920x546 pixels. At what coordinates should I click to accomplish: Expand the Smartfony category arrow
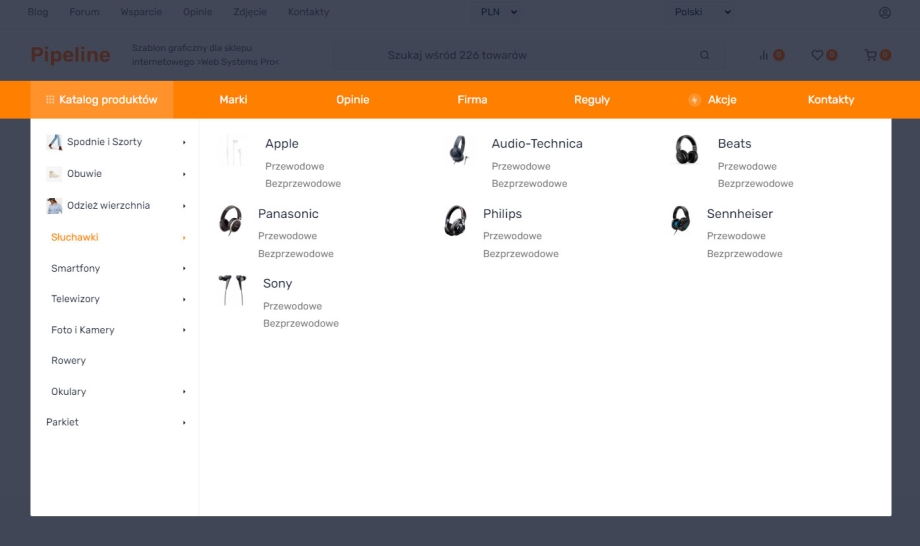[184, 268]
